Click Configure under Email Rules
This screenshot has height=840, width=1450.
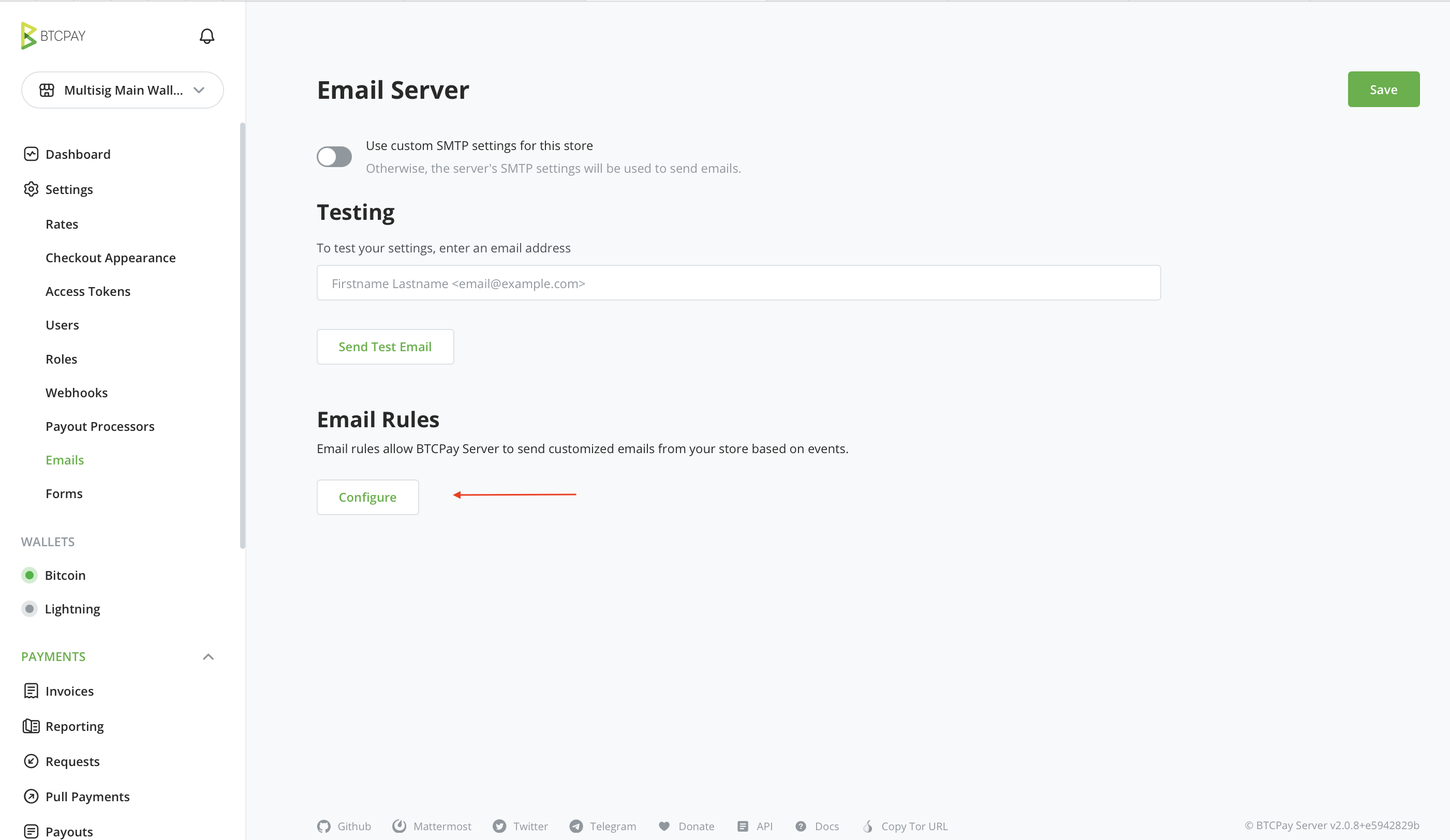367,498
